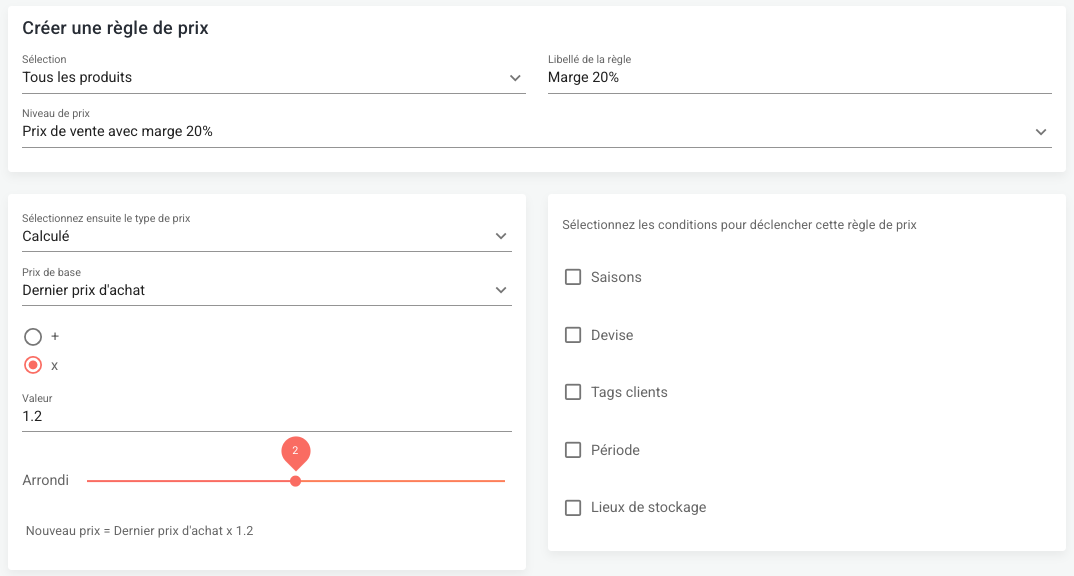Click the Tous les produits selection field
This screenshot has height=576, width=1074.
tap(78, 78)
